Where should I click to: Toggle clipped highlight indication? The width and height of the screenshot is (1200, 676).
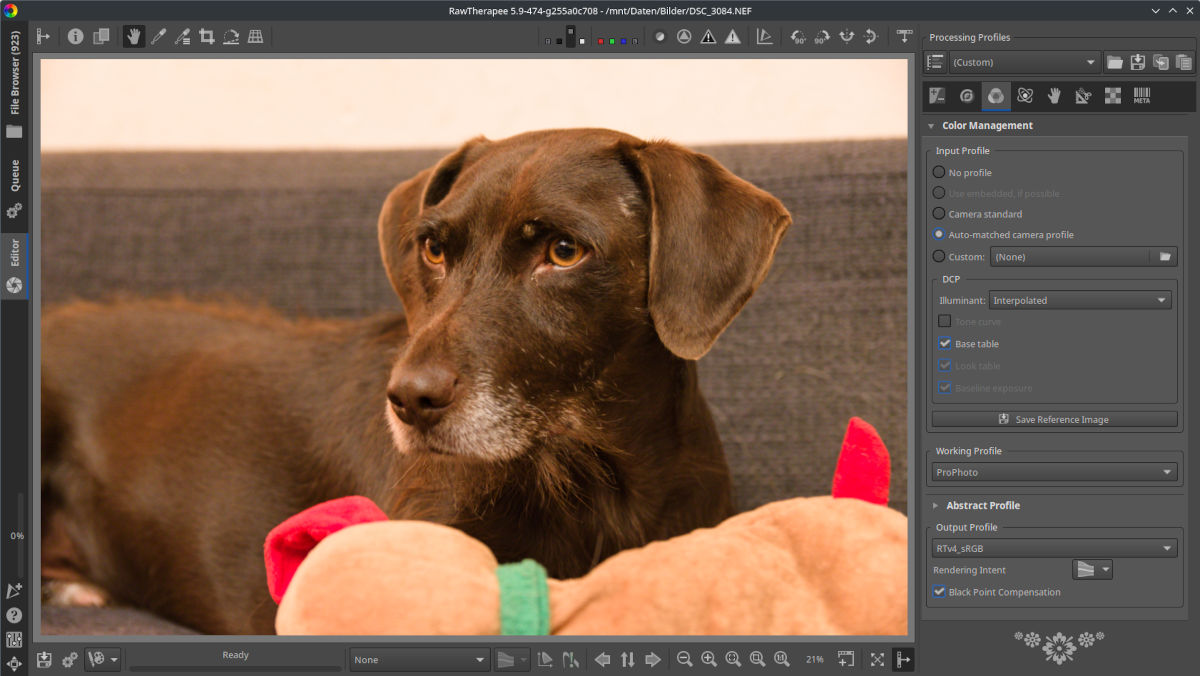coord(733,37)
